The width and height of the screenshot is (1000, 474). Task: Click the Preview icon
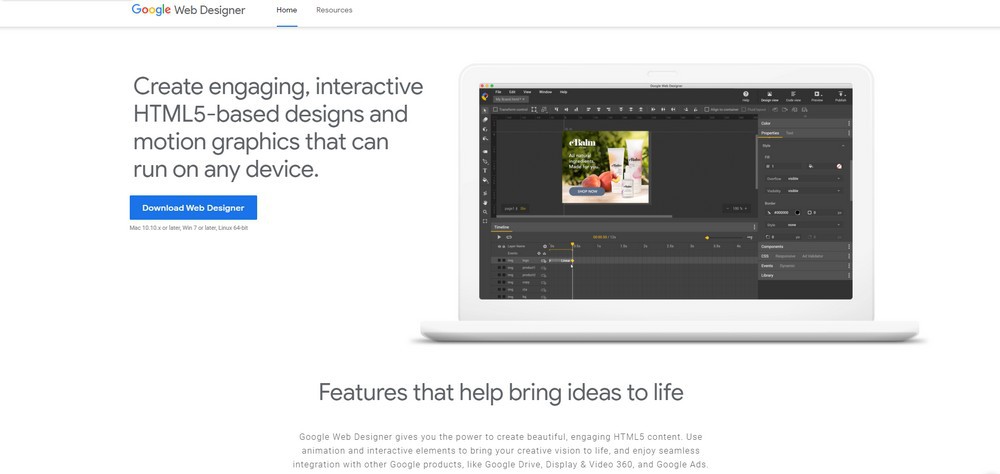tap(817, 95)
